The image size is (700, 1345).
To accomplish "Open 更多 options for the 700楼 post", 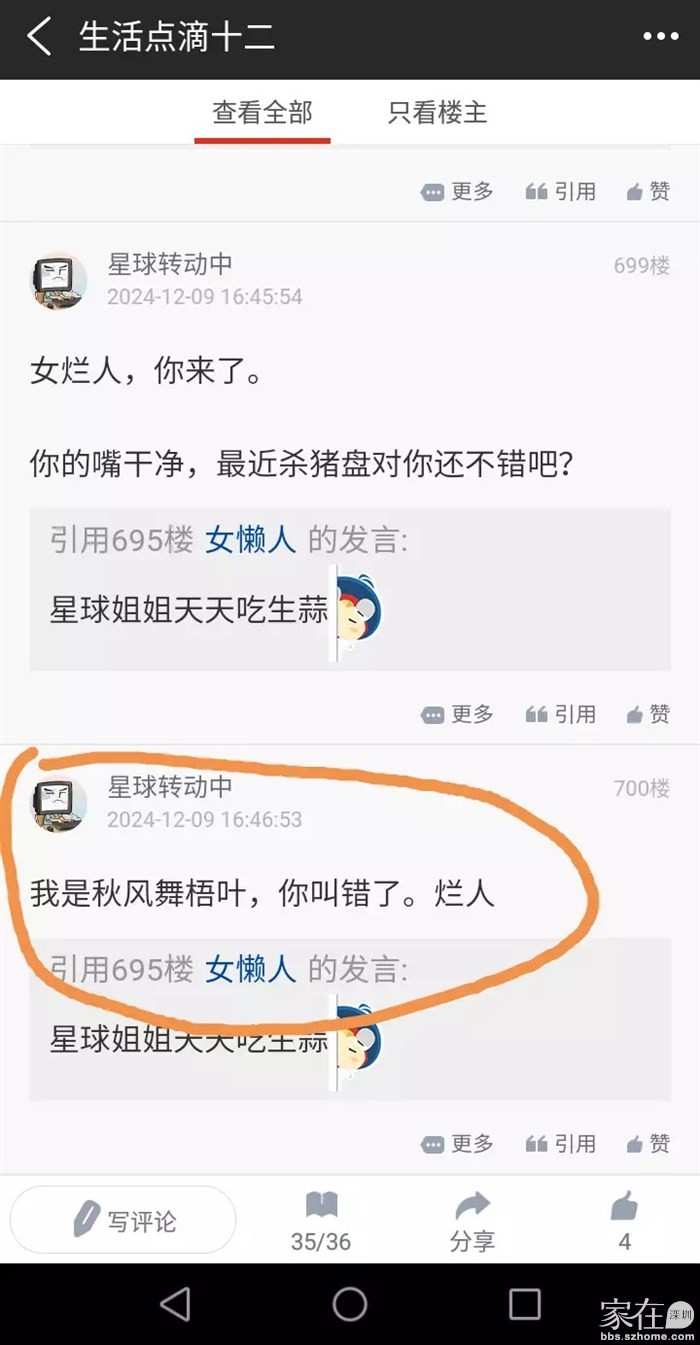I will 457,1143.
